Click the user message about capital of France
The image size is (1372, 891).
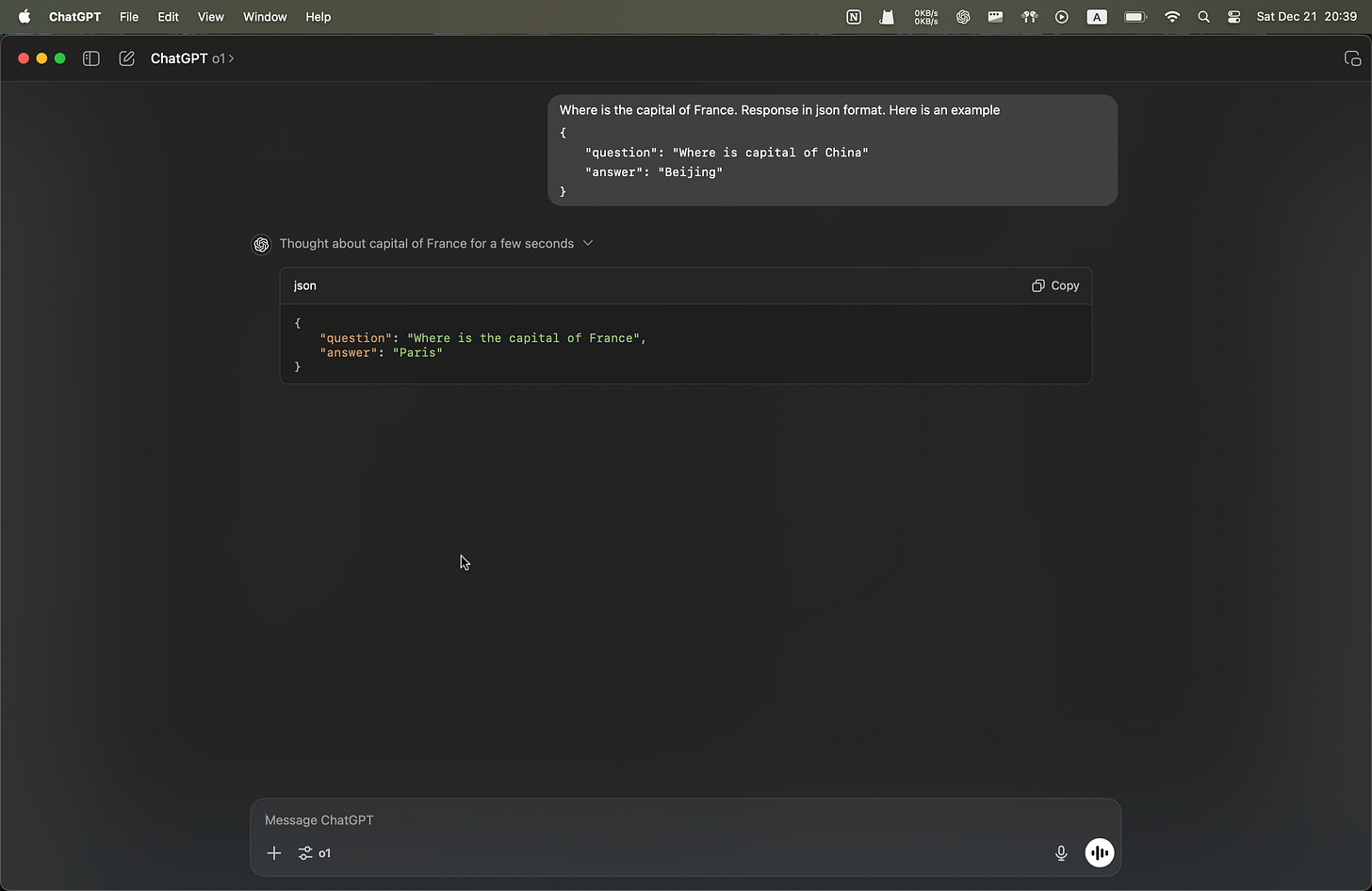[832, 150]
